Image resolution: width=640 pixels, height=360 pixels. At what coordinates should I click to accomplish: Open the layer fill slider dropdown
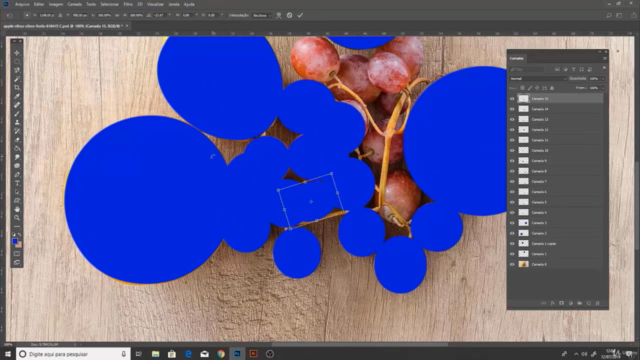click(x=603, y=88)
